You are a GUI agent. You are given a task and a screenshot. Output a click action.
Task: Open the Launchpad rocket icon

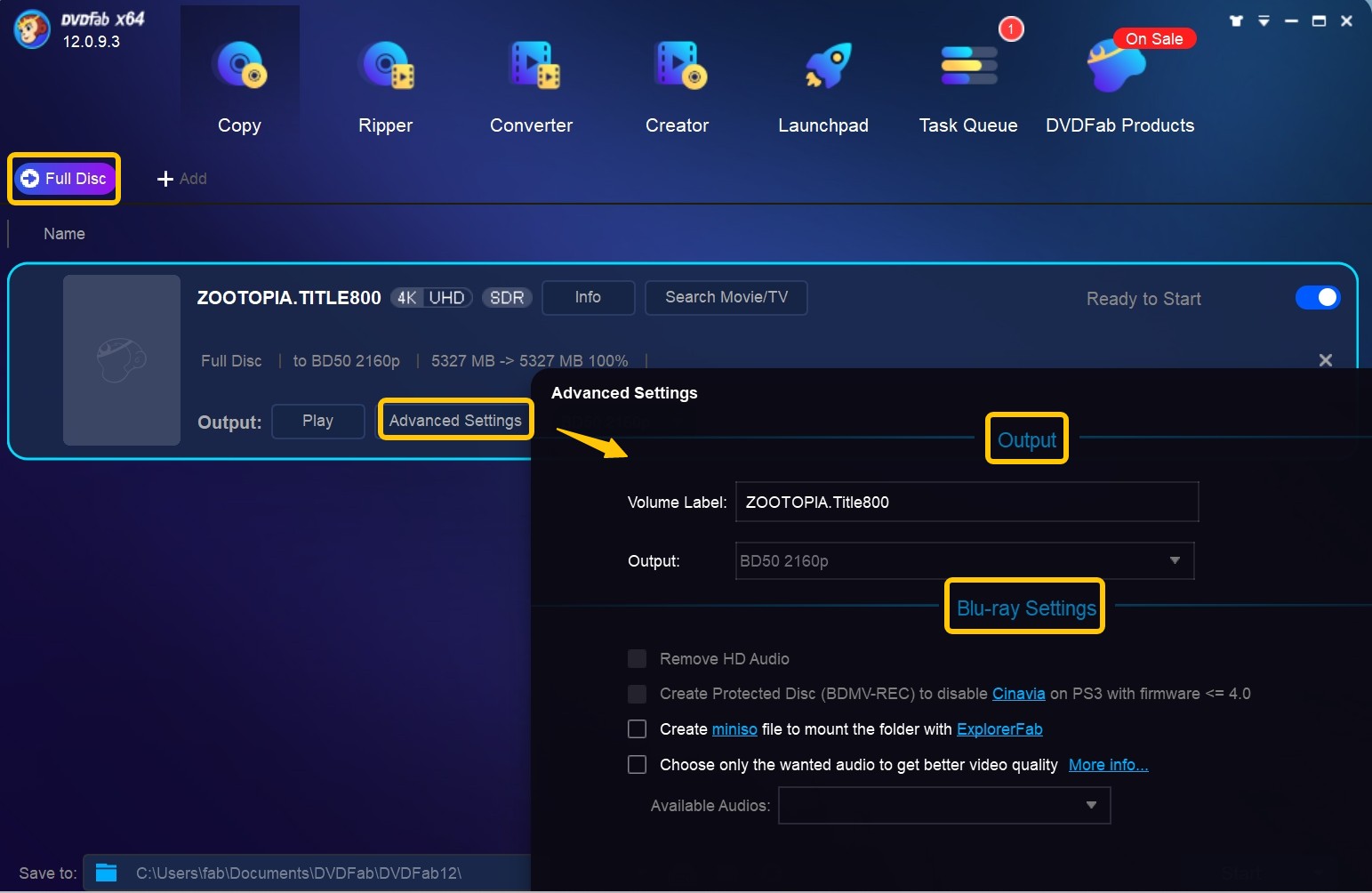828,67
